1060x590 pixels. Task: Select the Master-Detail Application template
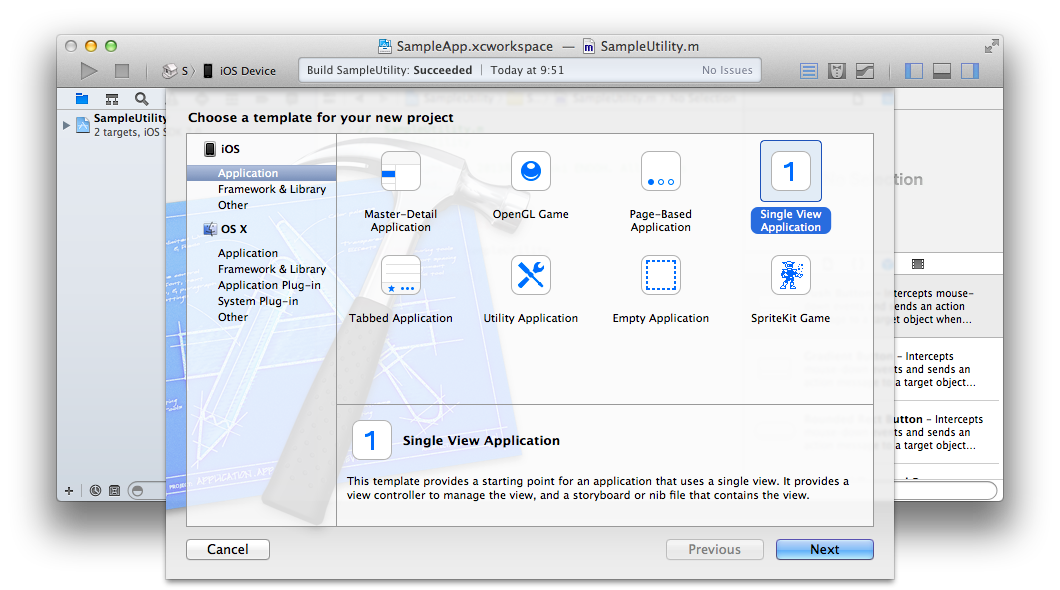(401, 172)
